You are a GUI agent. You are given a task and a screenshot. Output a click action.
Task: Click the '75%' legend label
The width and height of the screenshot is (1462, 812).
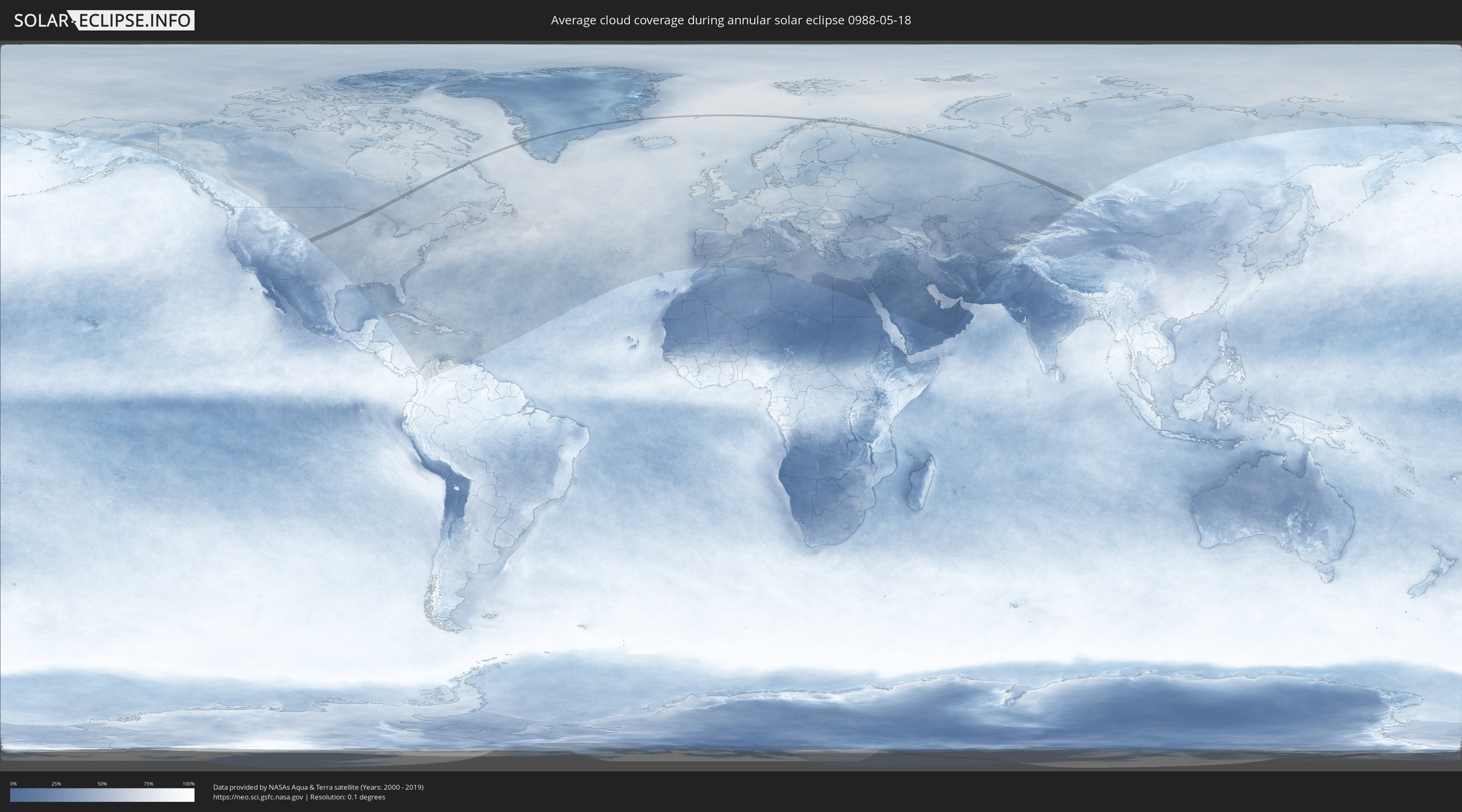click(x=148, y=784)
